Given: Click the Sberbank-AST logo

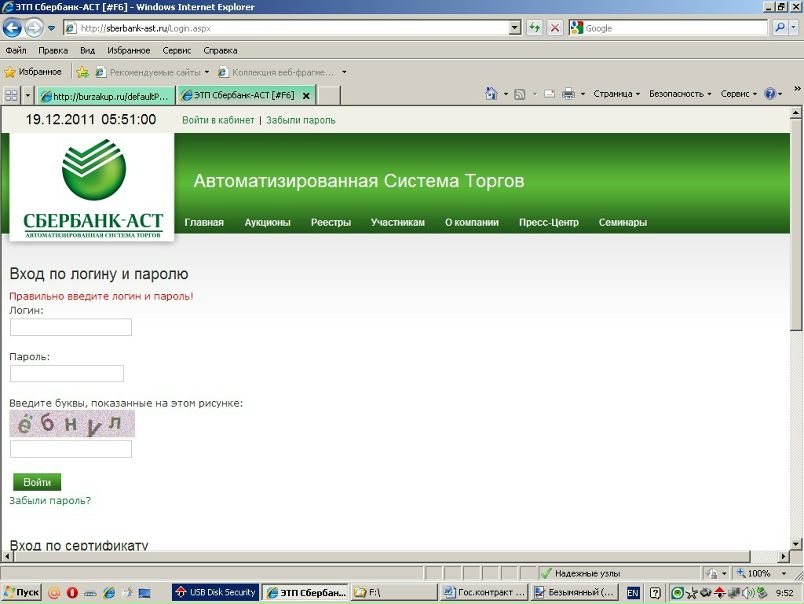Looking at the screenshot, I should pos(93,188).
